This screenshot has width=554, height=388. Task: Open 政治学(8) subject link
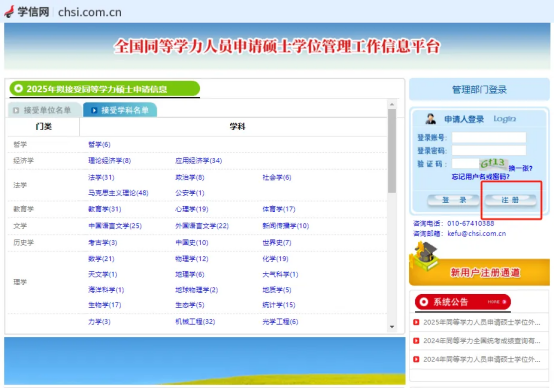coord(190,177)
